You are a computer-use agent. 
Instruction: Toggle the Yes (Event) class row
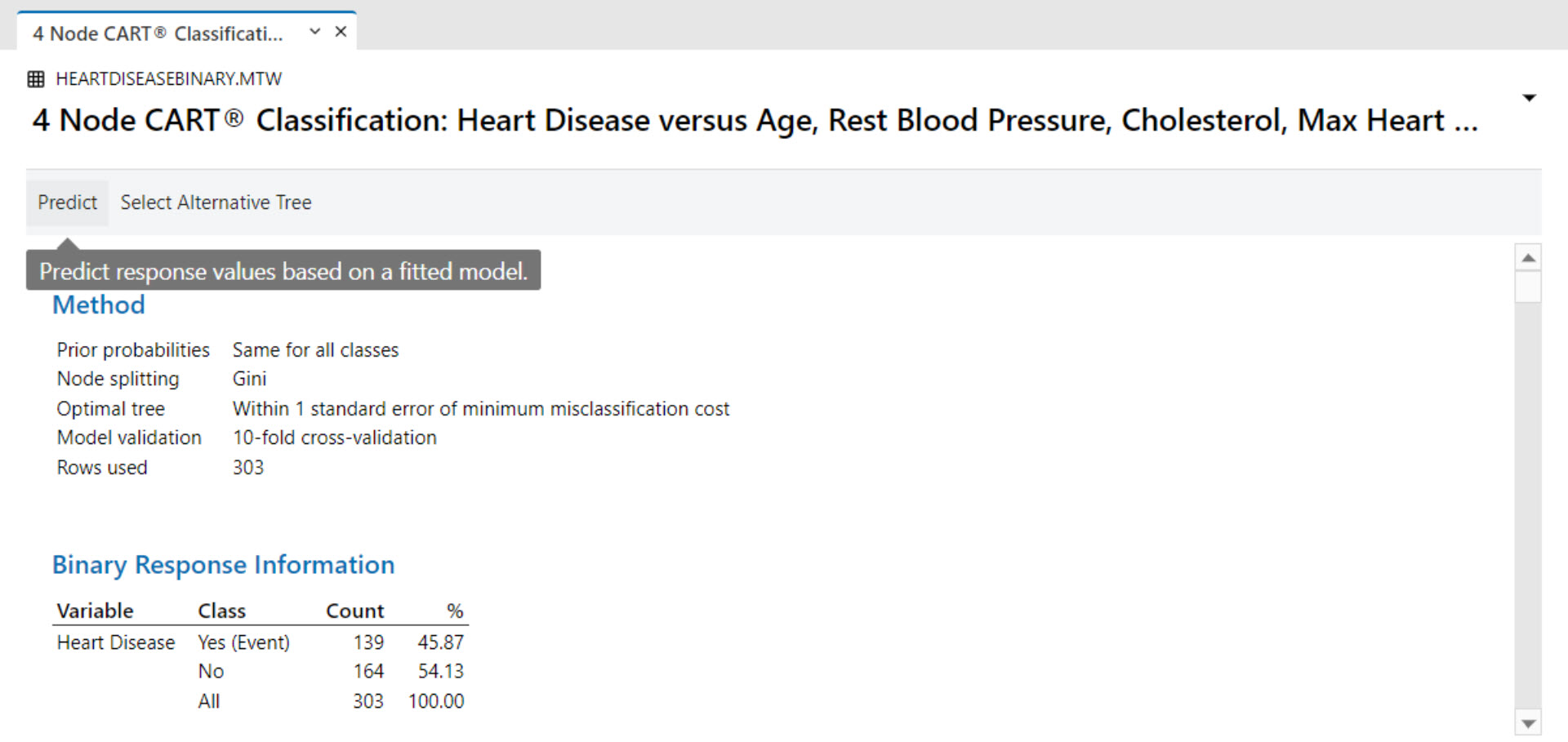pos(243,642)
